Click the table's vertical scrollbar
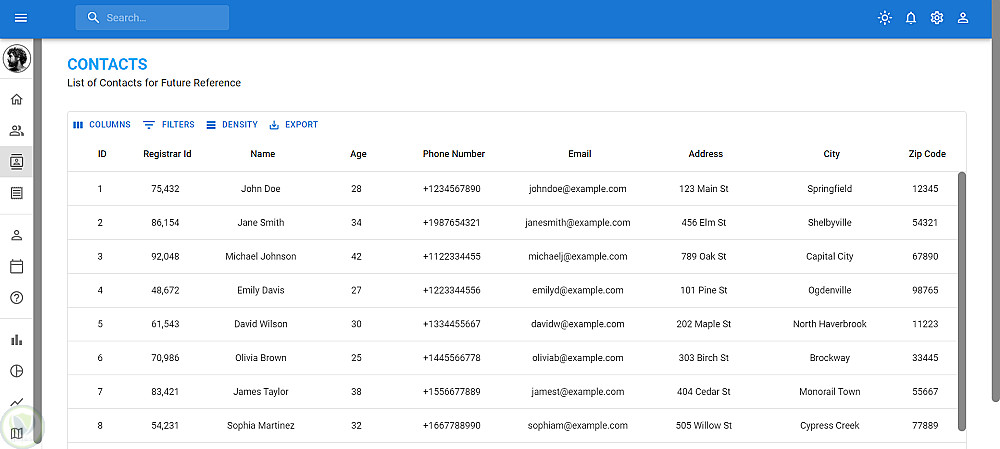Image resolution: width=1000 pixels, height=449 pixels. point(962,300)
